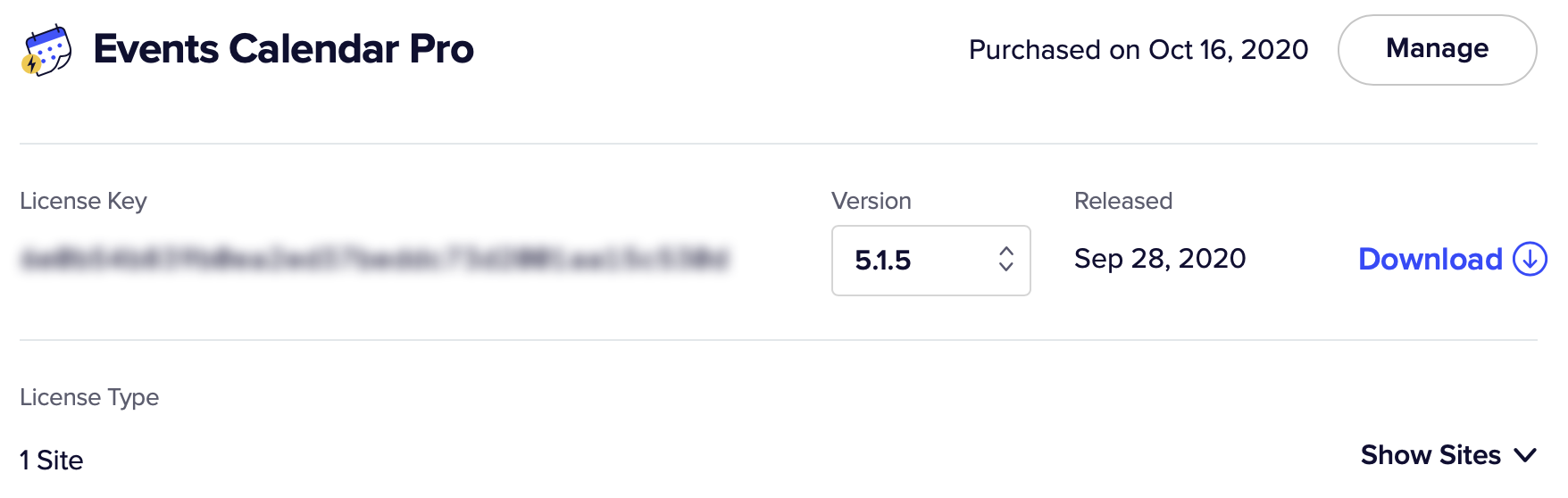Expand the Show Sites section
1568x498 pixels.
[1448, 455]
